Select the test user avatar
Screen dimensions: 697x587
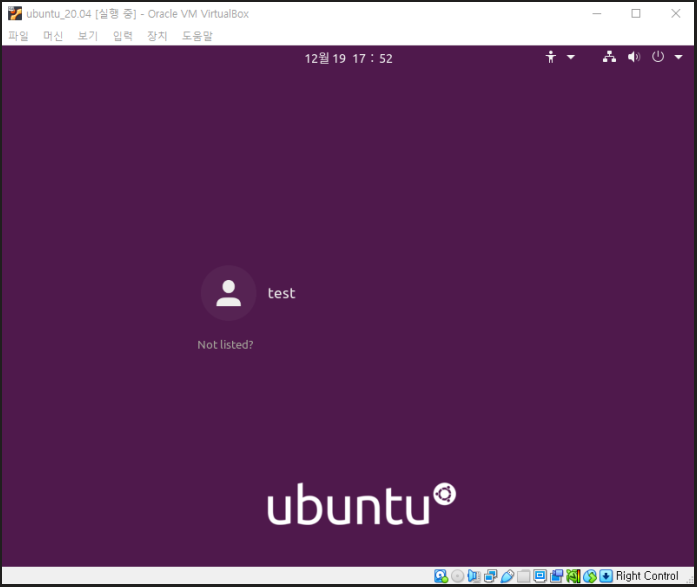click(x=228, y=293)
